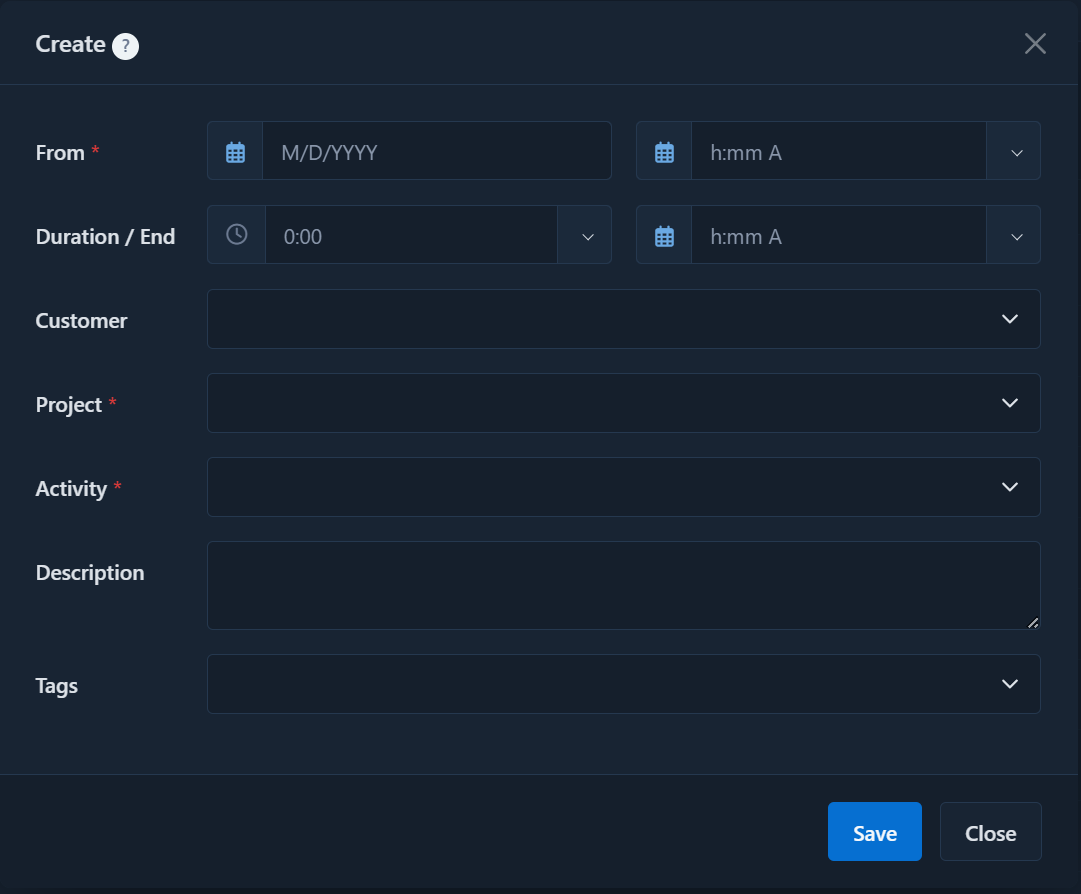
Task: Click the Duration 0:00 input field
Action: click(x=410, y=236)
